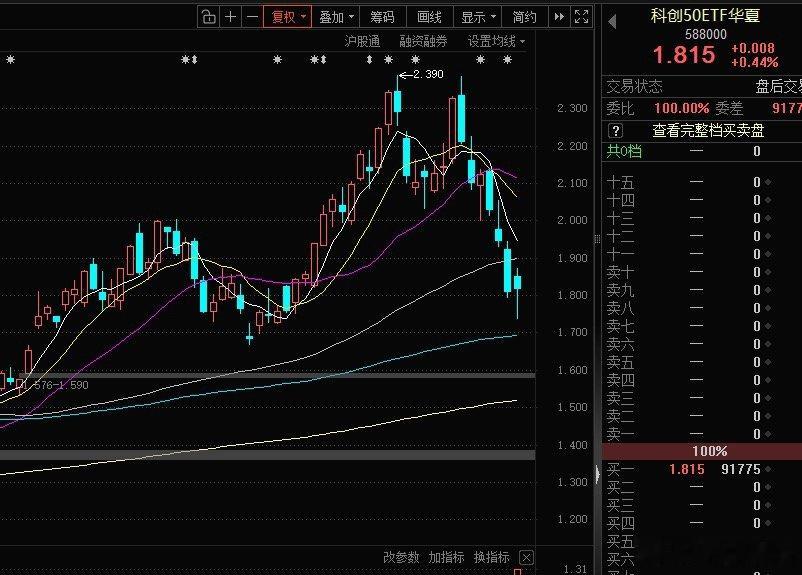Zoom in chart with the plus icon
Screen dimensions: 802x575
coord(231,17)
